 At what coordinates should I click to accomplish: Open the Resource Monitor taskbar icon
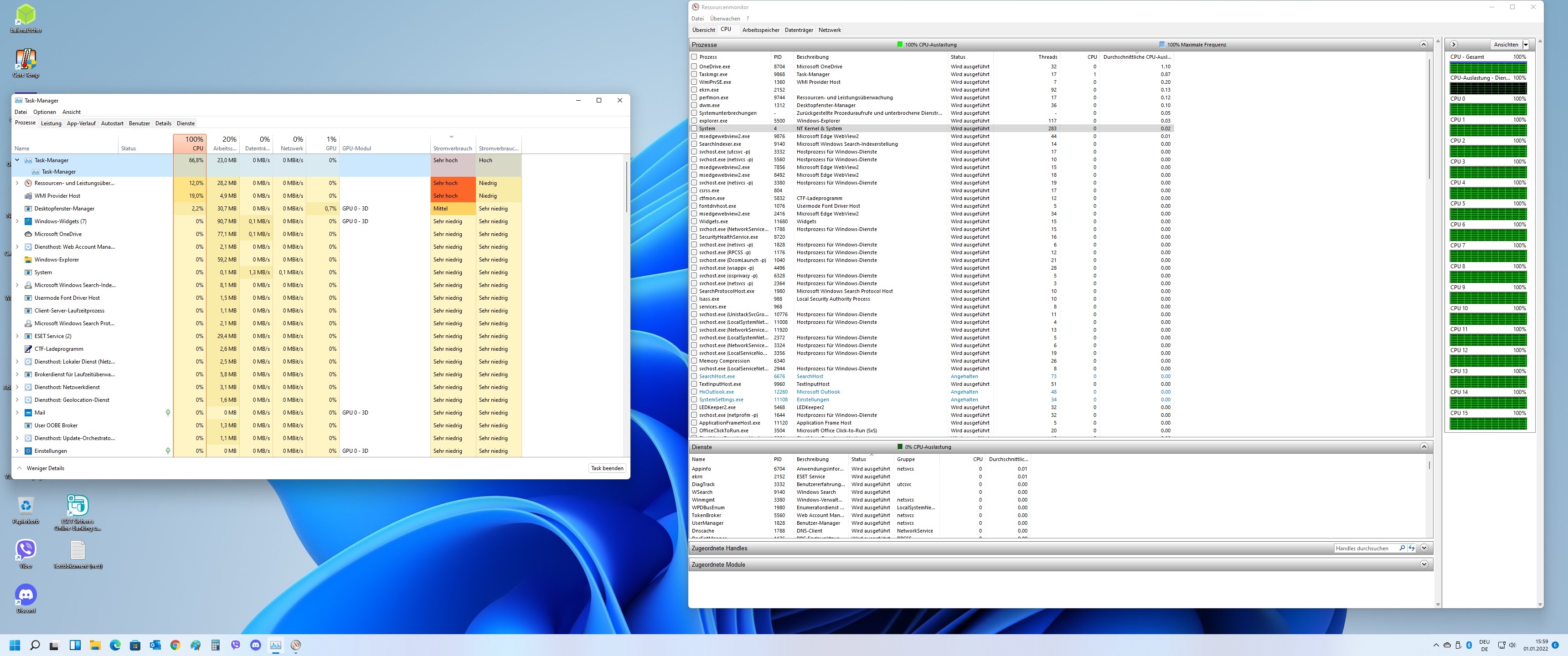(296, 645)
